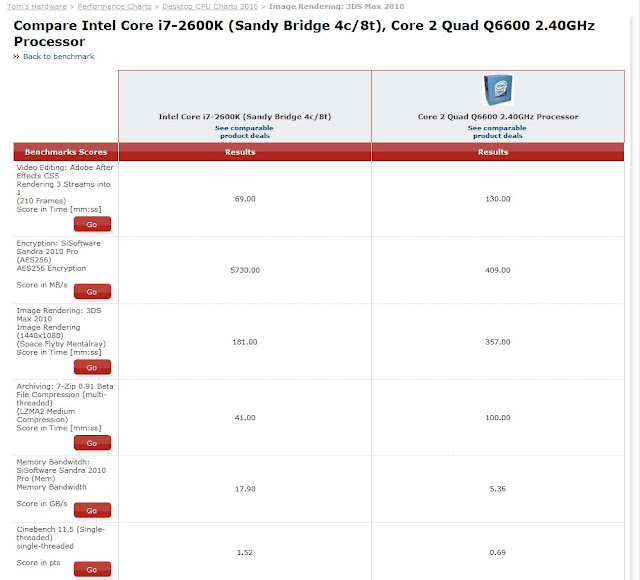Click Go for Adobe After Effects CS5 benchmark
The height and width of the screenshot is (580, 640).
(92, 224)
